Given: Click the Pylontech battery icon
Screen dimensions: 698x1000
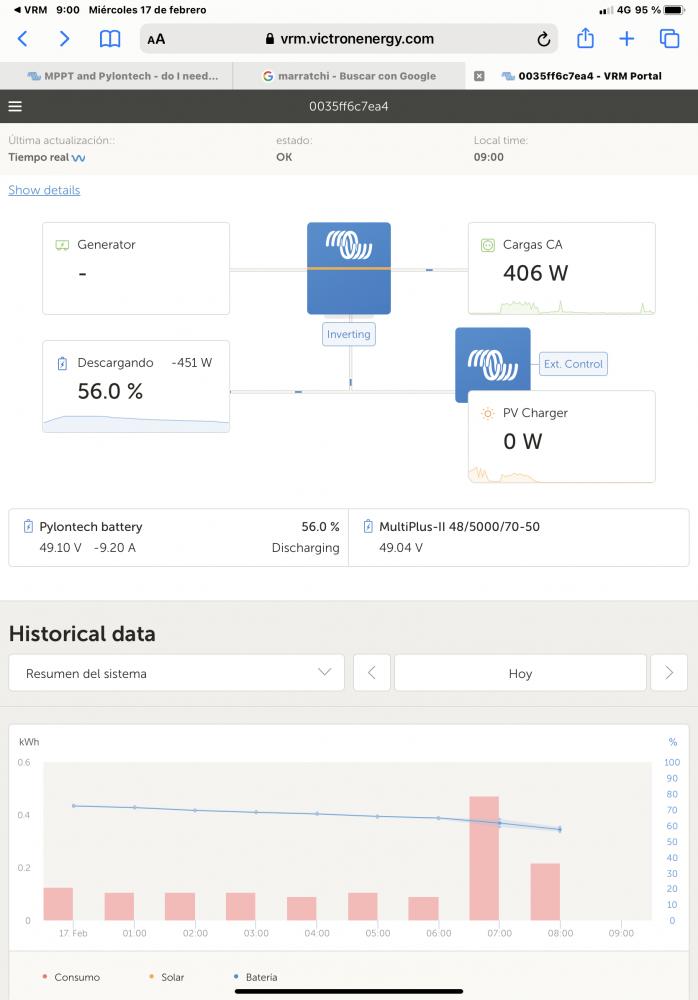Looking at the screenshot, I should (x=28, y=526).
